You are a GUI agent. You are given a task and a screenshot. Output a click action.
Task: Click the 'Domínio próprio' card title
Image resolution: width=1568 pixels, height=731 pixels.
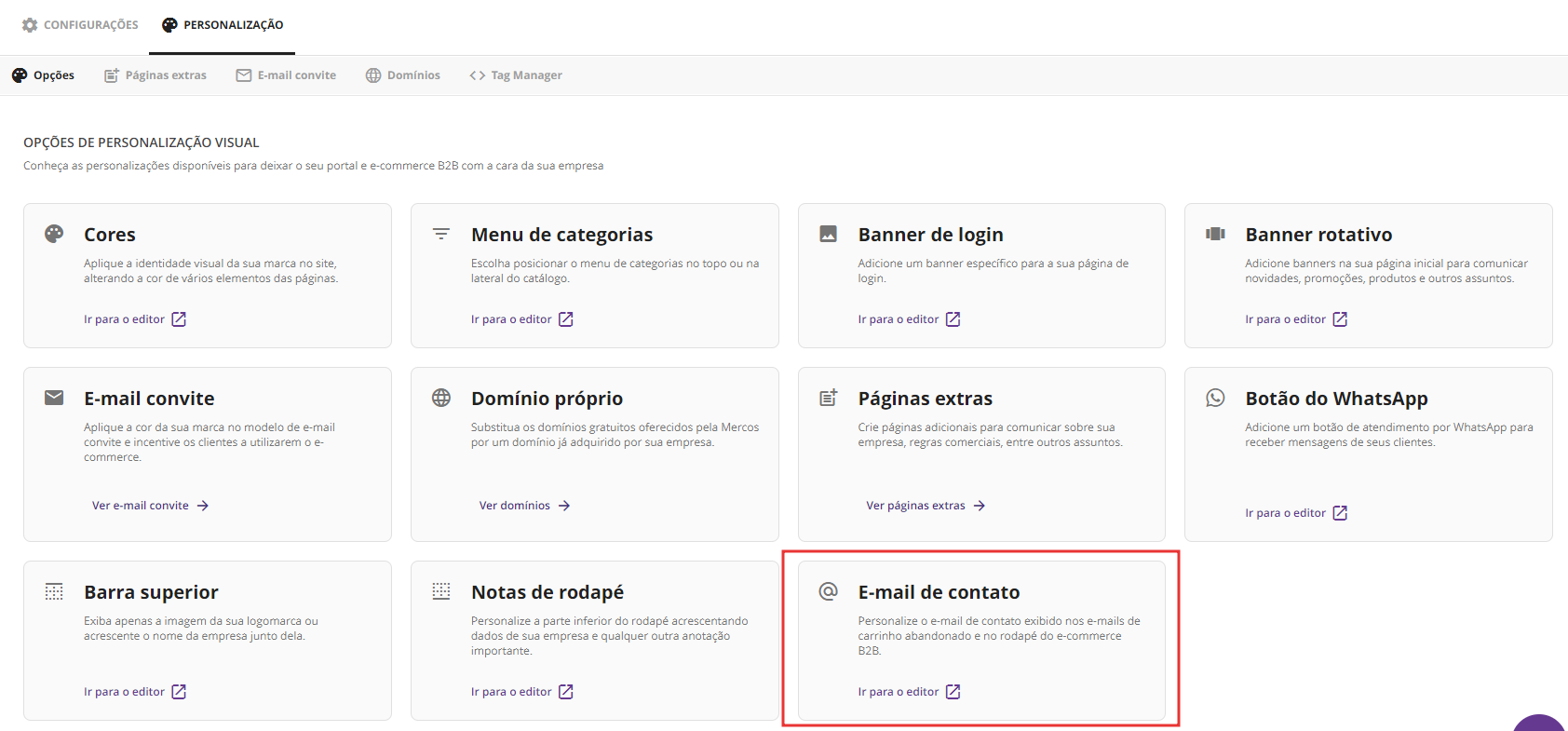pyautogui.click(x=547, y=399)
